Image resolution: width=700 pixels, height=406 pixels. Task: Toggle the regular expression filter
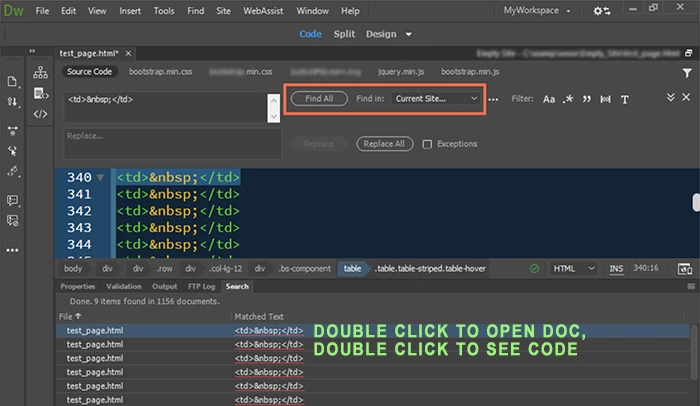point(568,99)
